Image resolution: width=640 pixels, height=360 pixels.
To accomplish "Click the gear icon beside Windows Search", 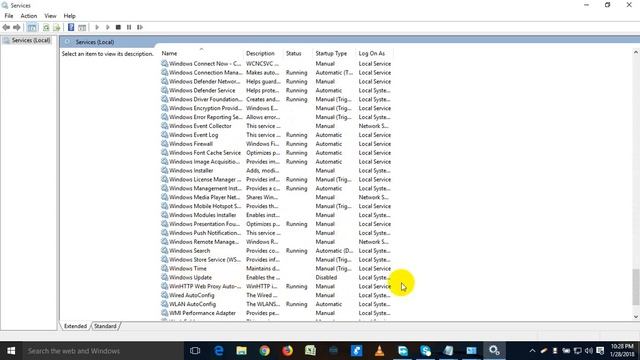I will click(x=164, y=251).
